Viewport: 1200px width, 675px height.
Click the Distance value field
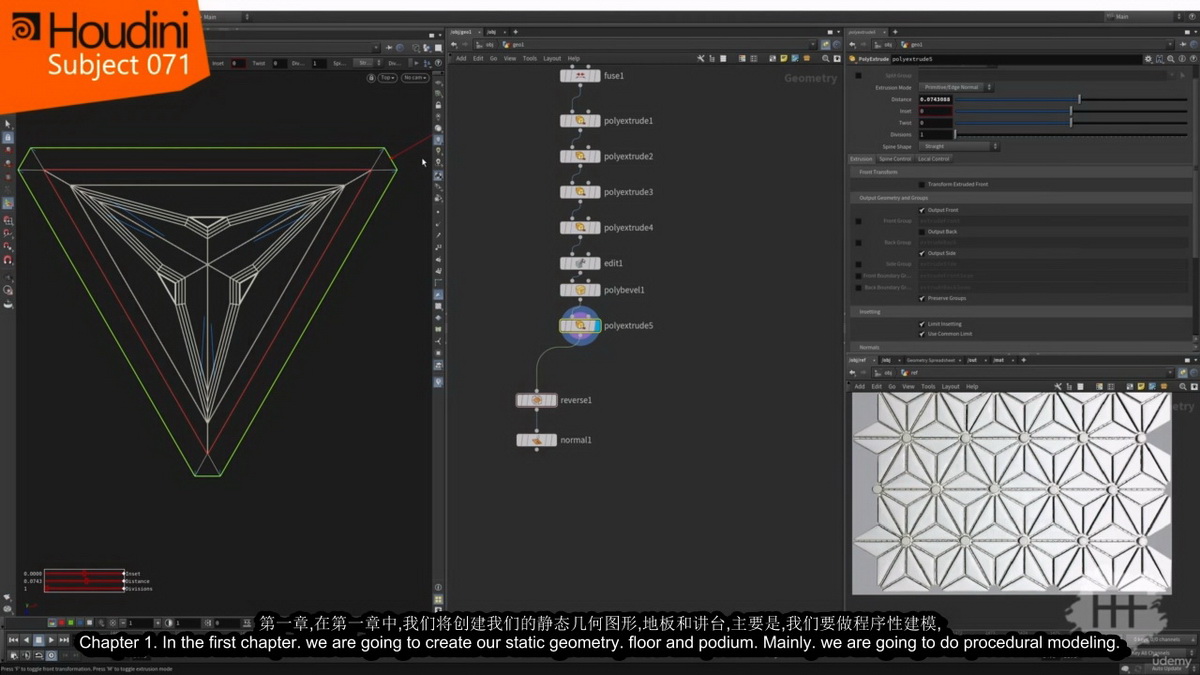(x=935, y=100)
